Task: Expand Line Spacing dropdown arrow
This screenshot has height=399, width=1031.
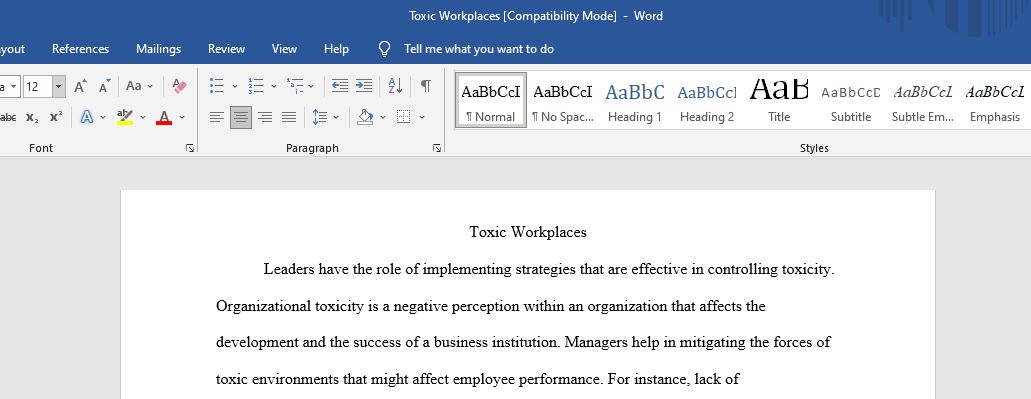Action: click(x=336, y=118)
